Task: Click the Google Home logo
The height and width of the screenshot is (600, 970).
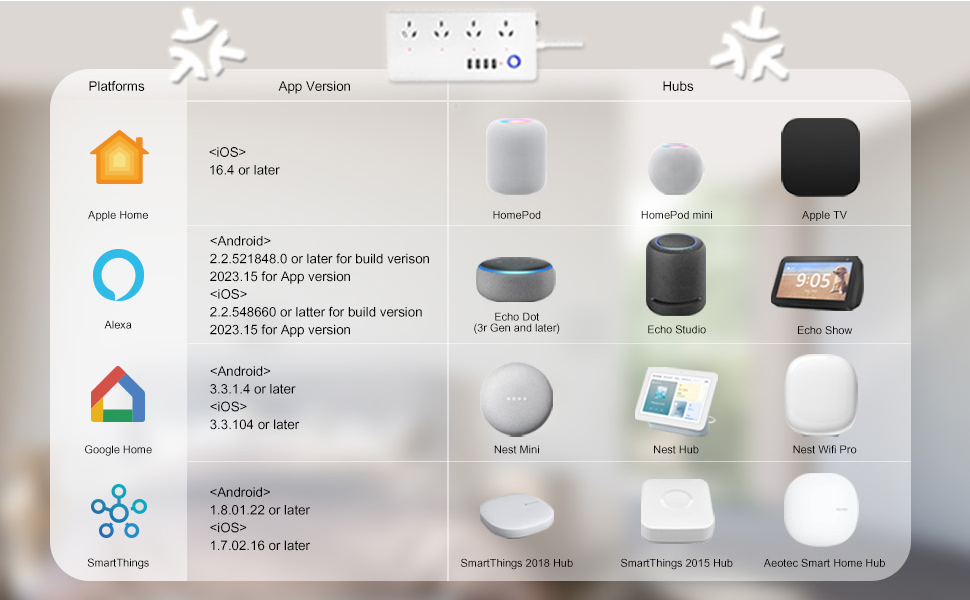Action: click(x=118, y=394)
